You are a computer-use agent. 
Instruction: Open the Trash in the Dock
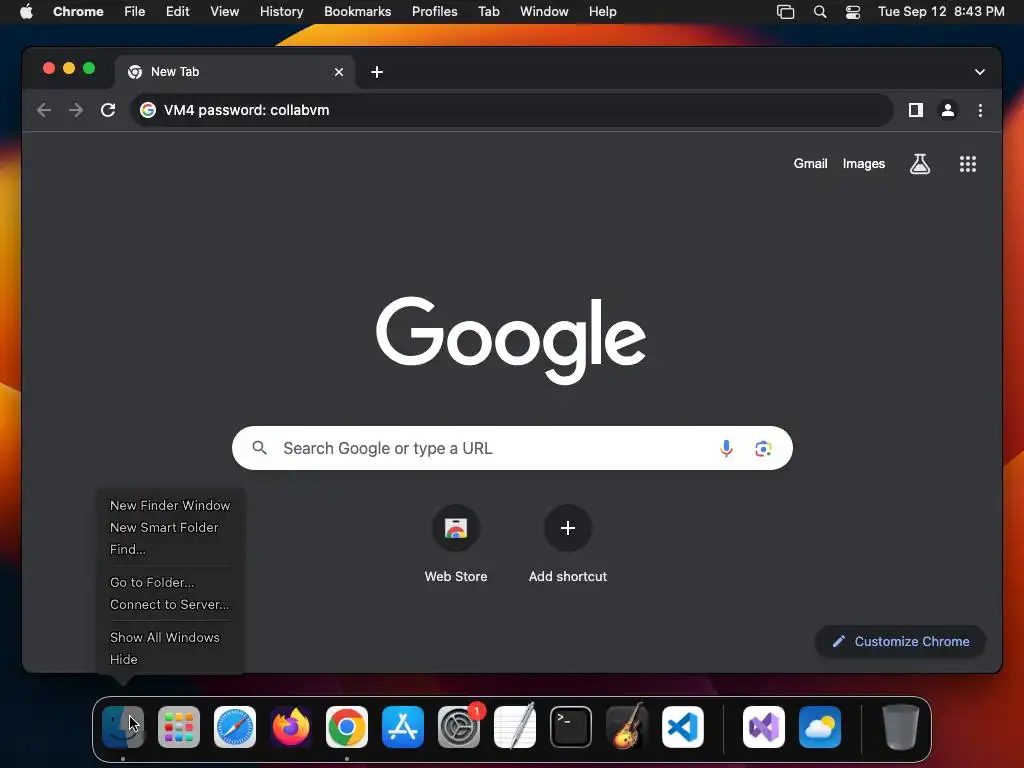901,727
